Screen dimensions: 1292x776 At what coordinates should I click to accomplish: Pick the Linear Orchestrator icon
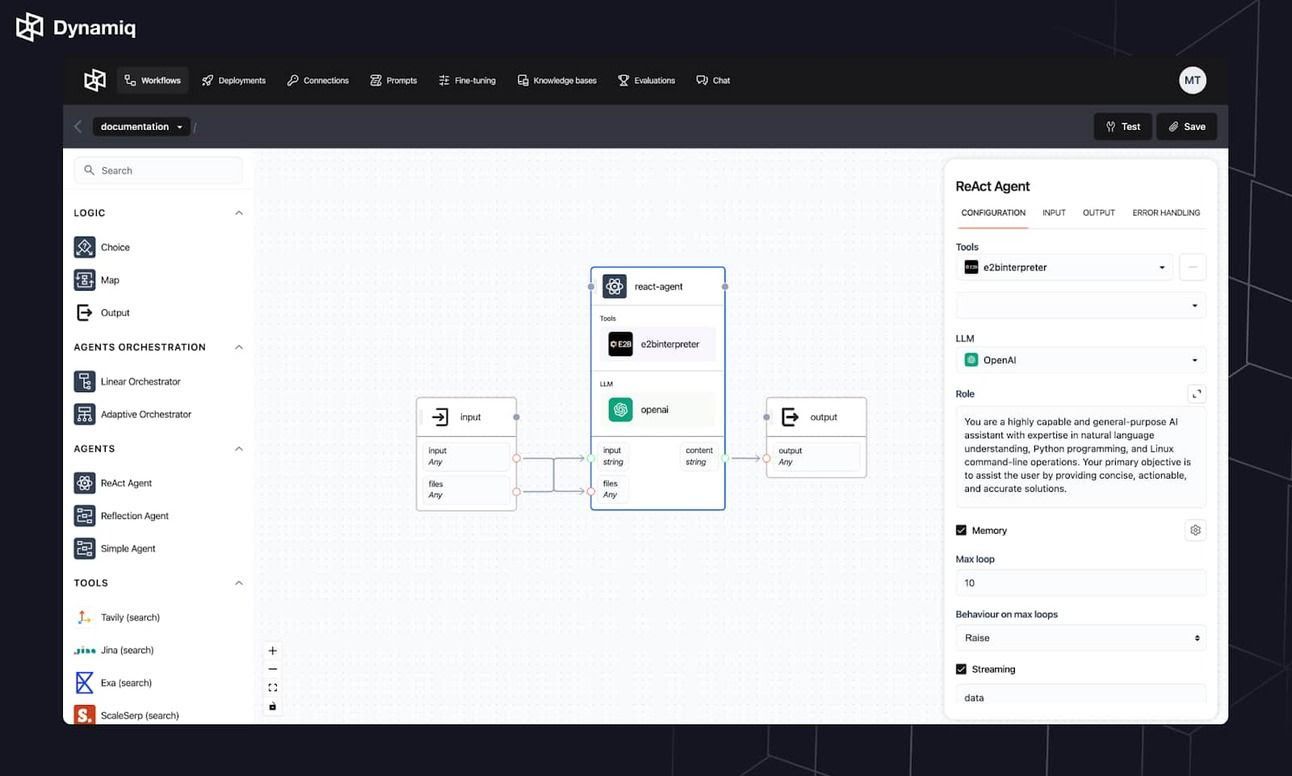tap(85, 381)
